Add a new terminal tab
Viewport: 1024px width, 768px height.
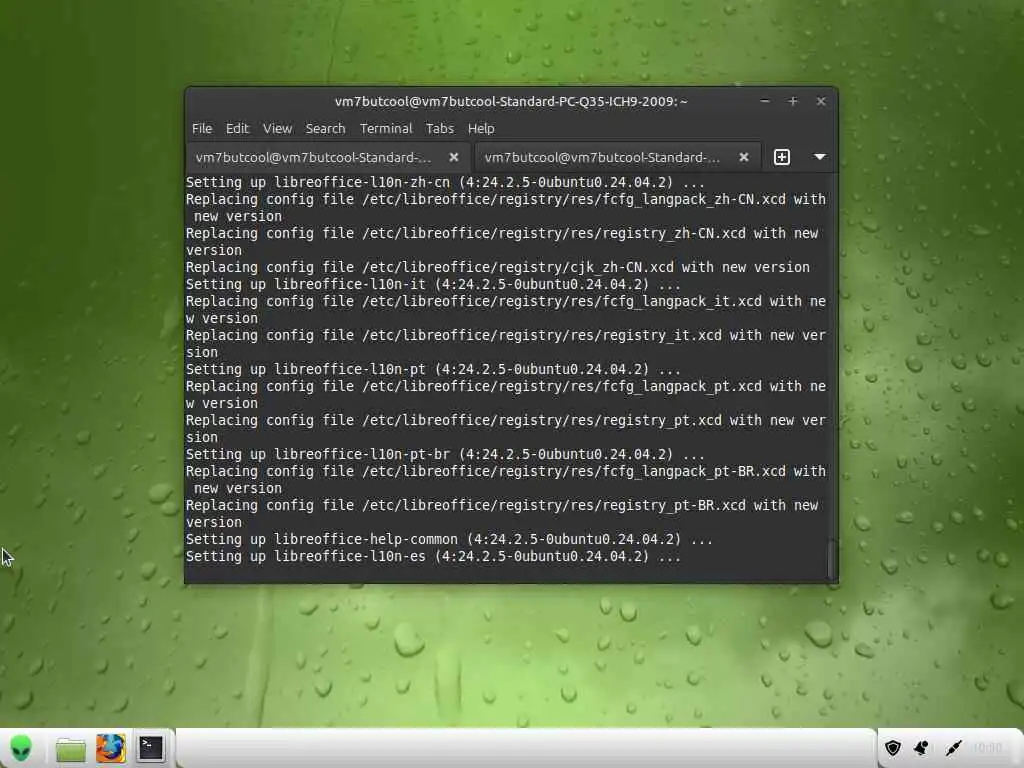782,157
